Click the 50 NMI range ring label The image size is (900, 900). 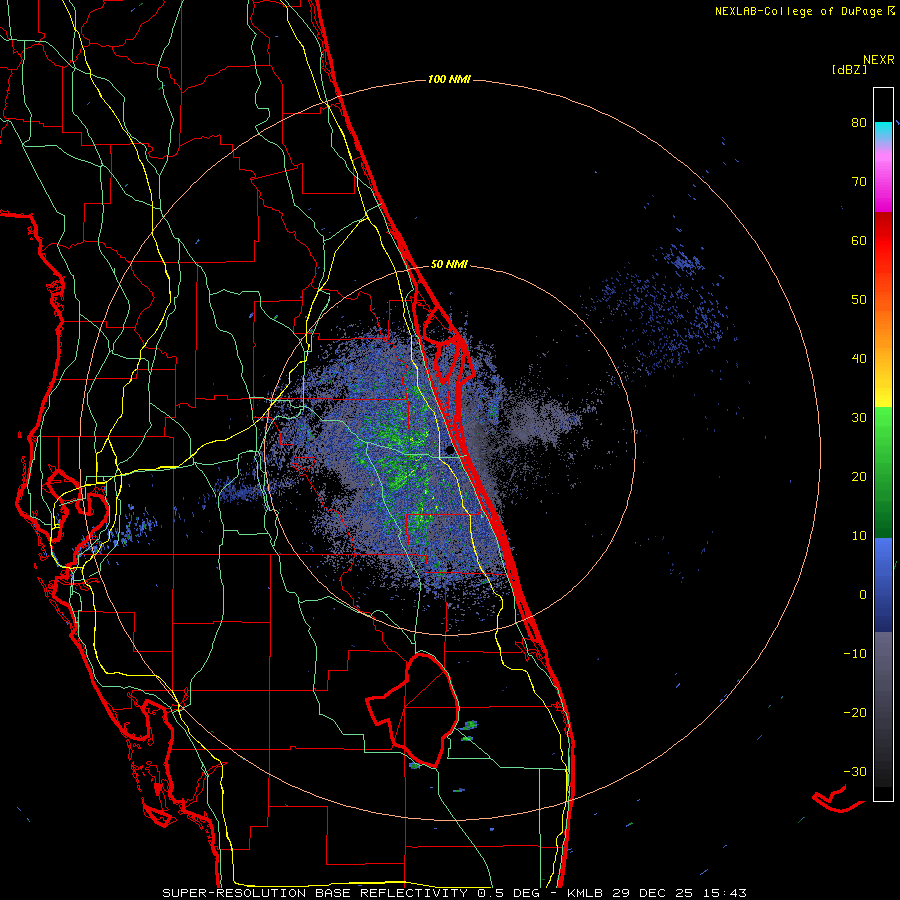tap(449, 265)
